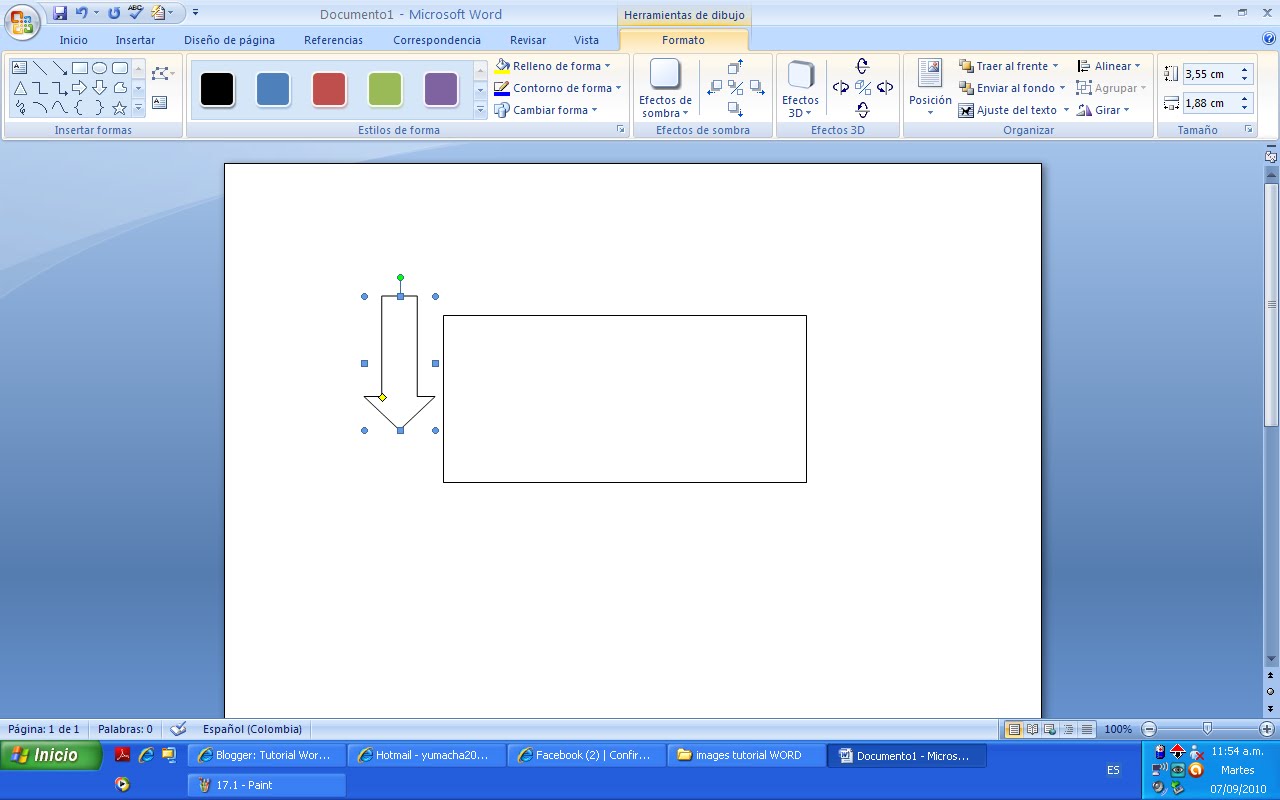Expand the Cambiar forma menu

(548, 110)
